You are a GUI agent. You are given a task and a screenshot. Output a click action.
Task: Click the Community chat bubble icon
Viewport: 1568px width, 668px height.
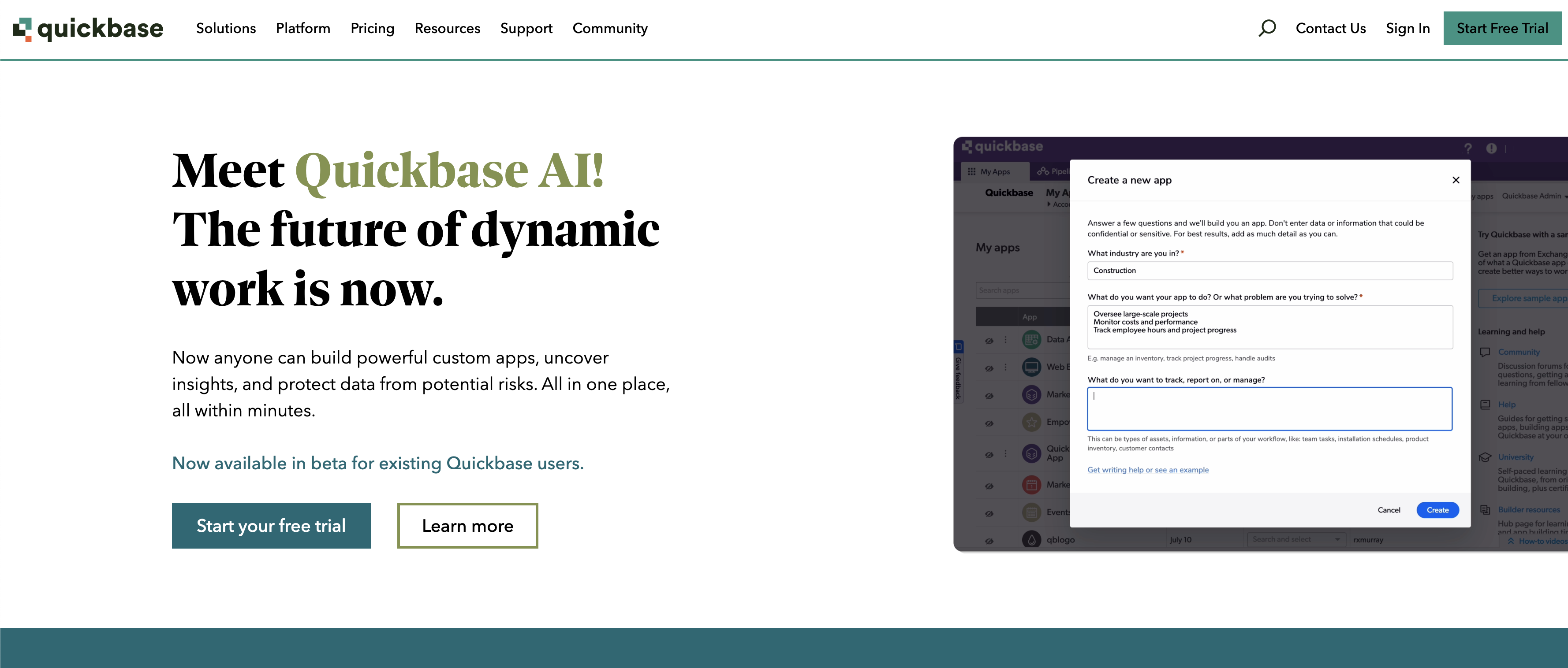coord(1485,352)
